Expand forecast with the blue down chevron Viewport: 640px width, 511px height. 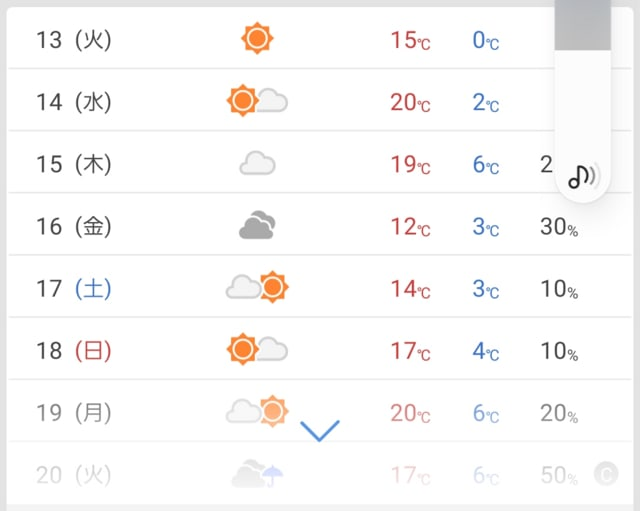pyautogui.click(x=320, y=431)
